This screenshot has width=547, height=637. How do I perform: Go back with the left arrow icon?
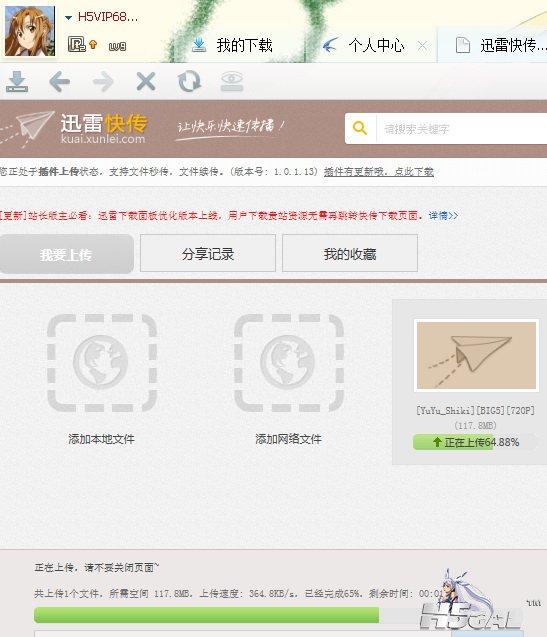coord(60,82)
